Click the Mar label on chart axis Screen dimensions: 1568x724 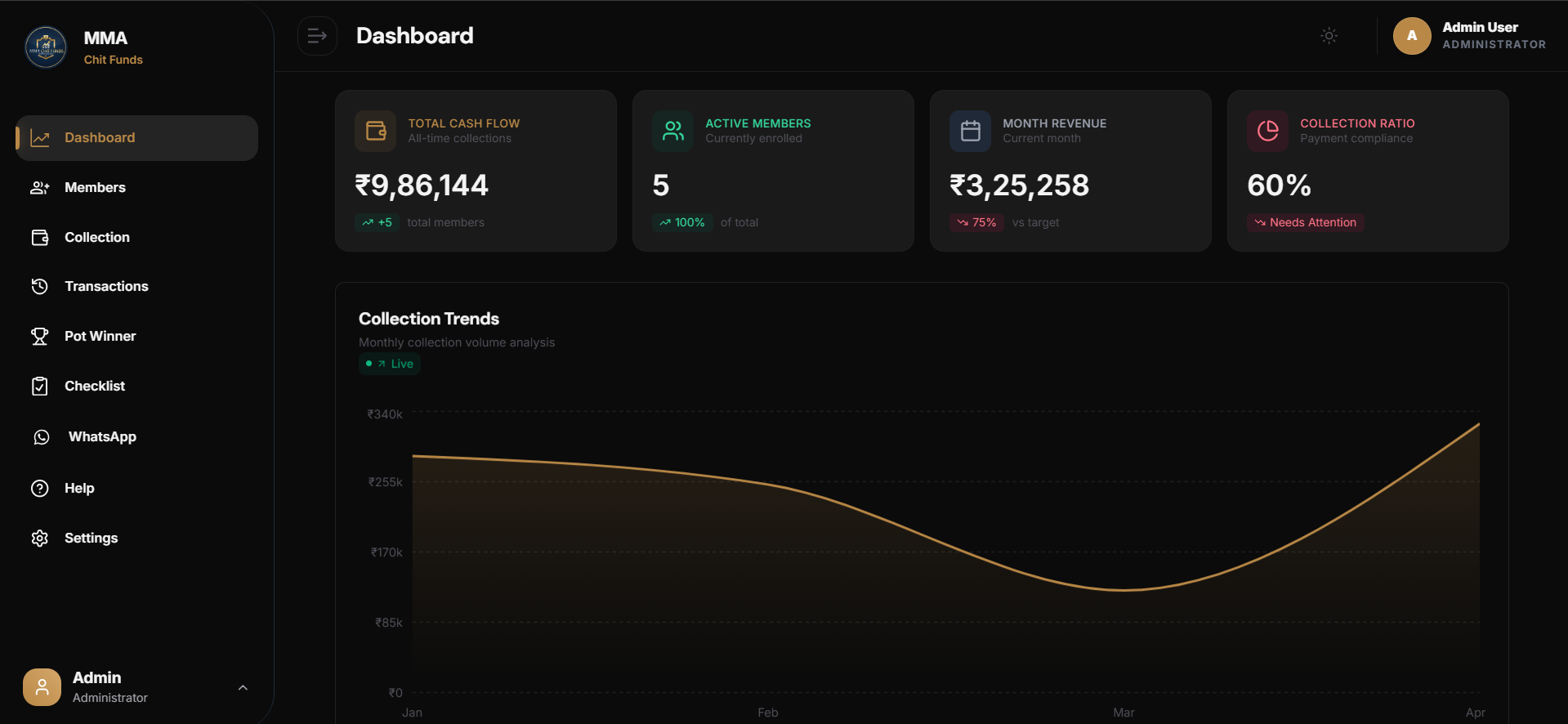coord(1124,713)
